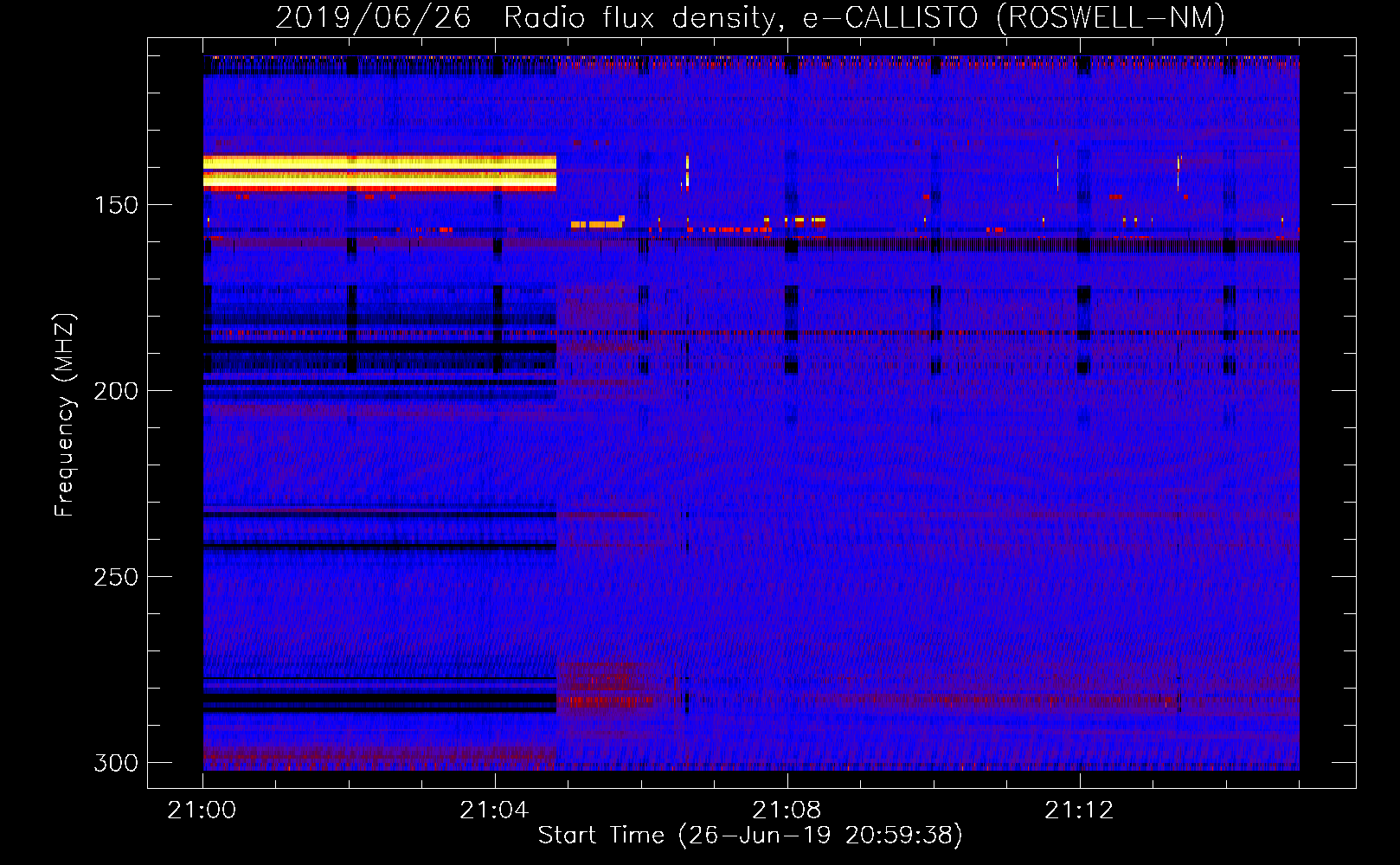Click the 300 frequency tick label
This screenshot has height=865, width=1400.
point(116,763)
